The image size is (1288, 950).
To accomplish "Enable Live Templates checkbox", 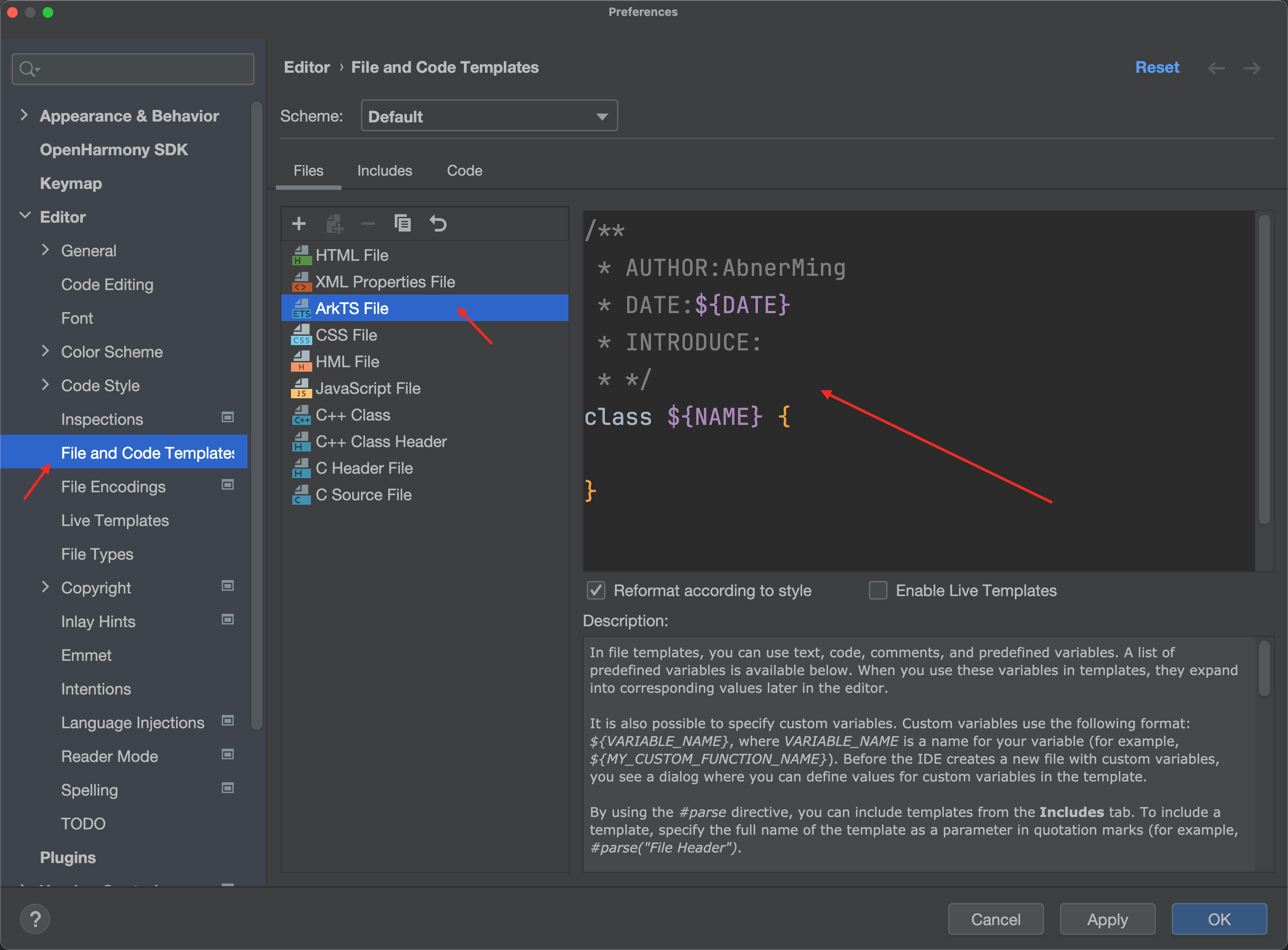I will click(877, 591).
